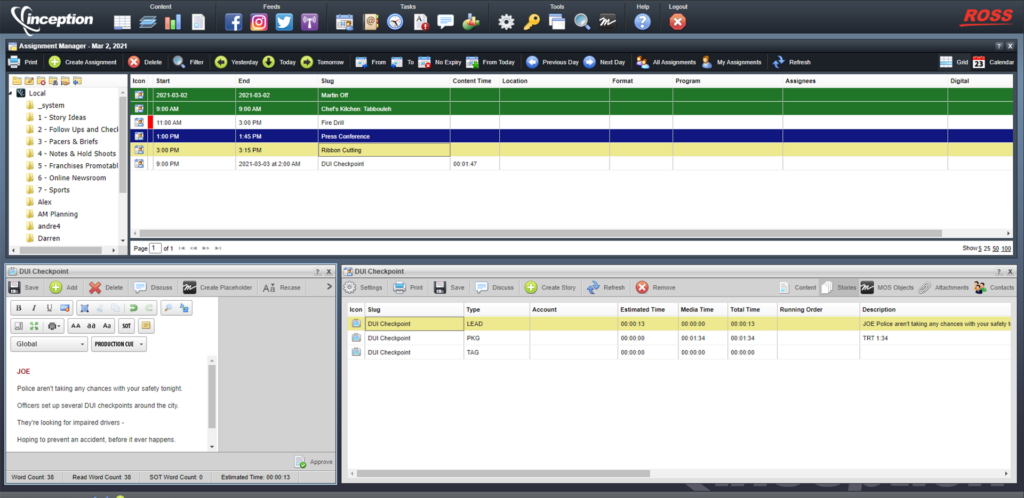Toggle Bold formatting in story editor
The image size is (1024, 498).
[x=18, y=307]
